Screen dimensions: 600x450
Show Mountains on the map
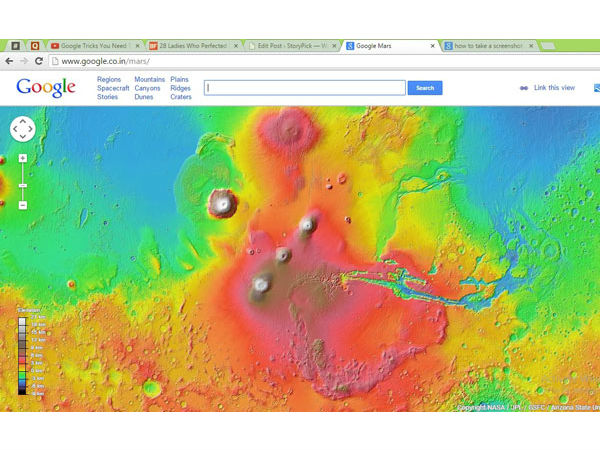149,79
